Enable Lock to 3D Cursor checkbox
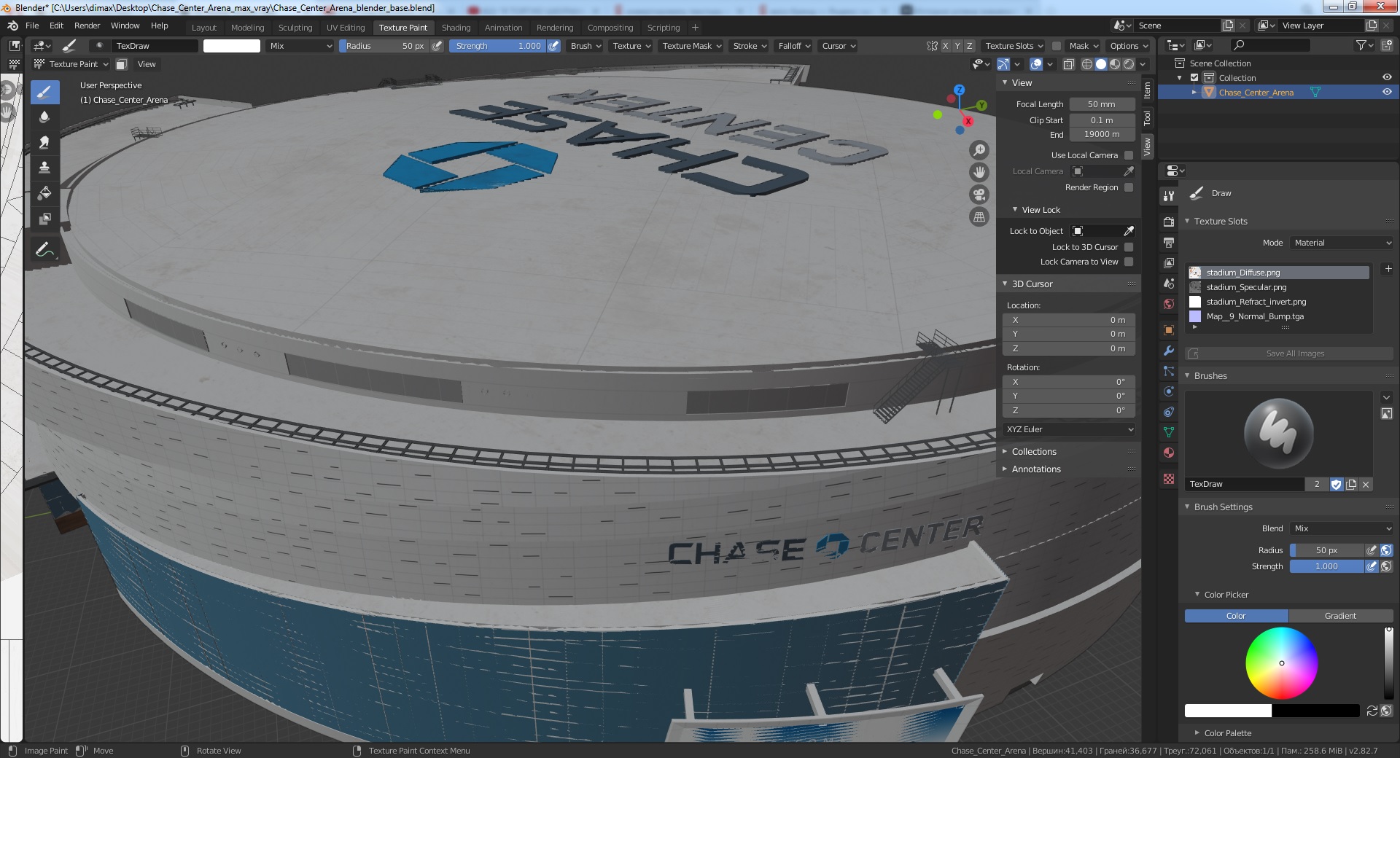This screenshot has height=844, width=1400. (1129, 247)
